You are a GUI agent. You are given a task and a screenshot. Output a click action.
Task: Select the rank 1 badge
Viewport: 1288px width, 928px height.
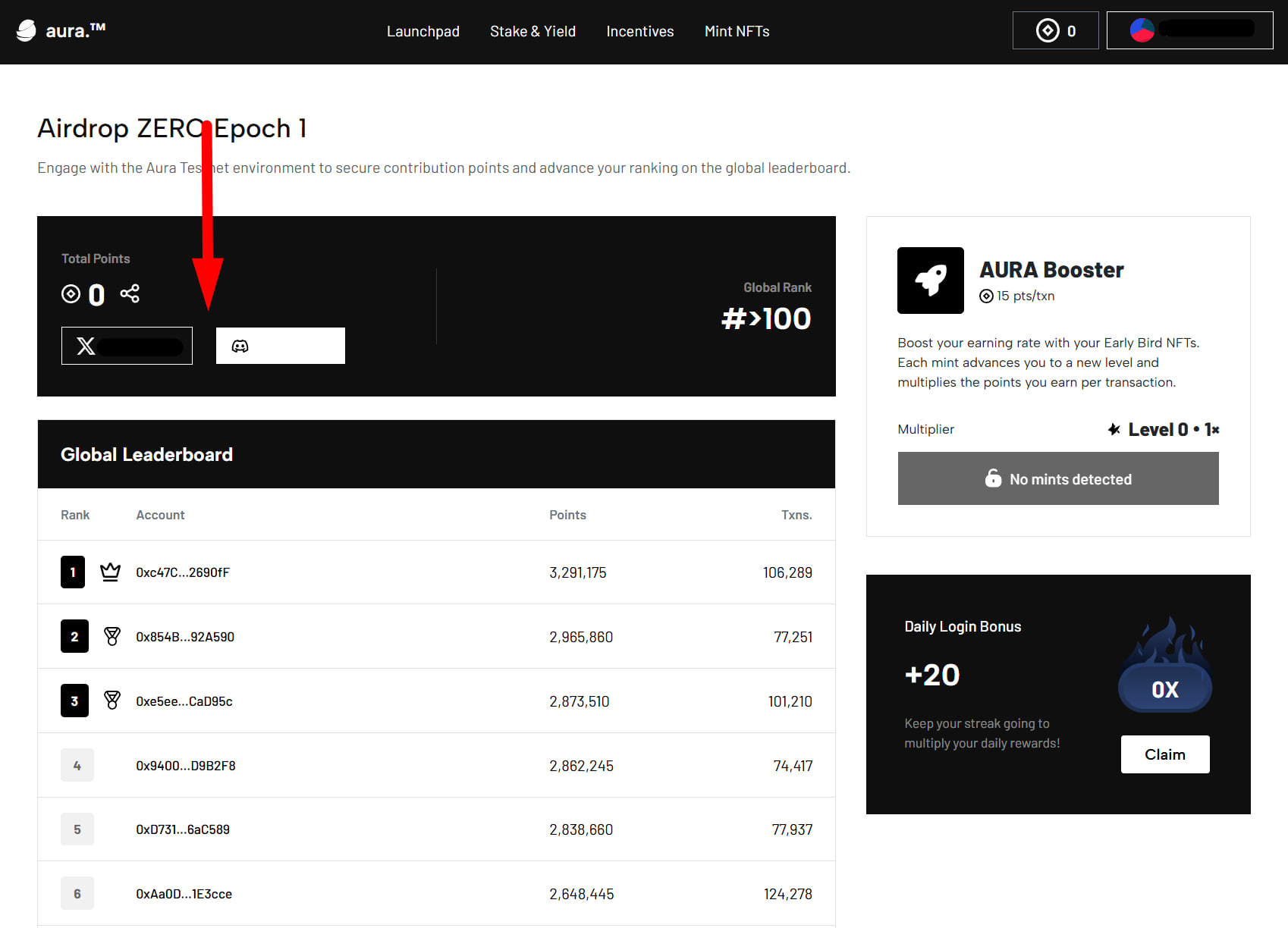(73, 572)
